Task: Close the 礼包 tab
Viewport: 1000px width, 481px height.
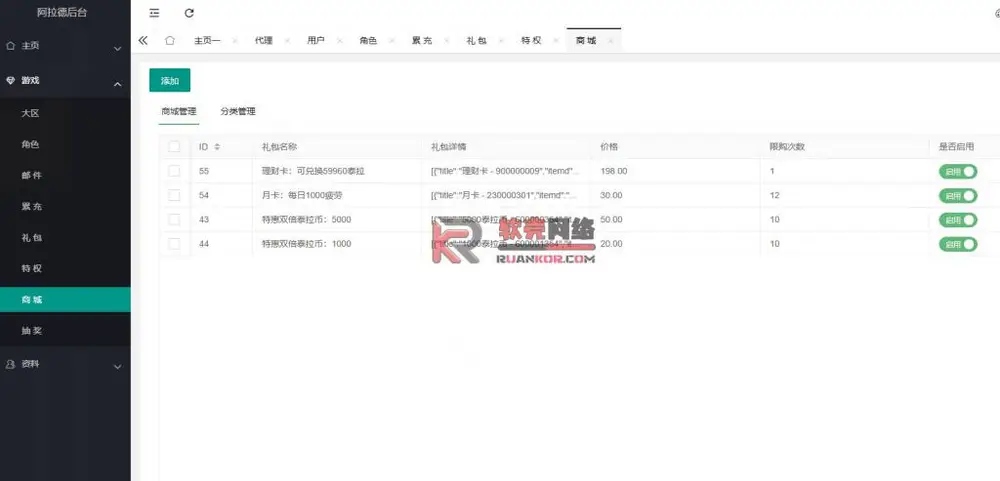Action: click(x=501, y=41)
